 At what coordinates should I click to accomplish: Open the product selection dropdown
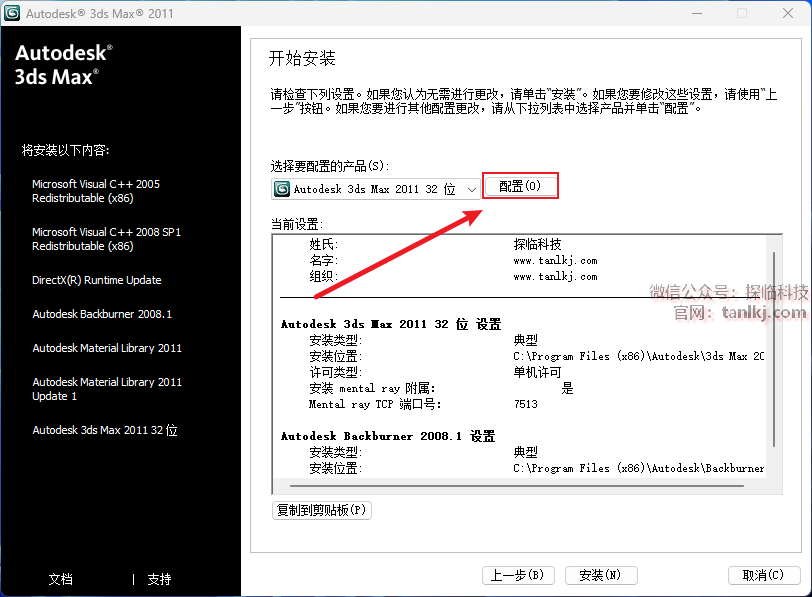click(375, 189)
